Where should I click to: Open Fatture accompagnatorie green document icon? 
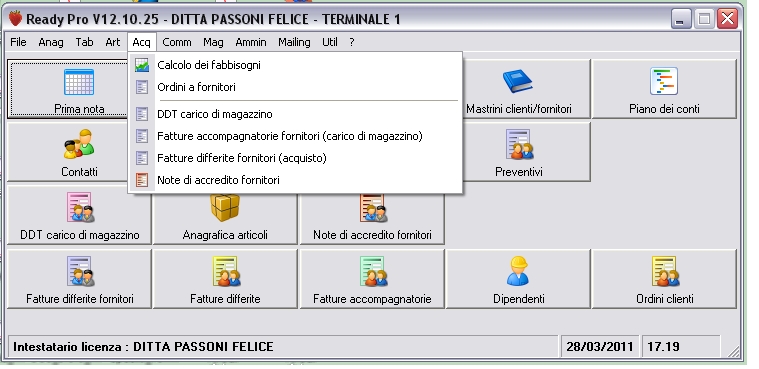[x=373, y=271]
